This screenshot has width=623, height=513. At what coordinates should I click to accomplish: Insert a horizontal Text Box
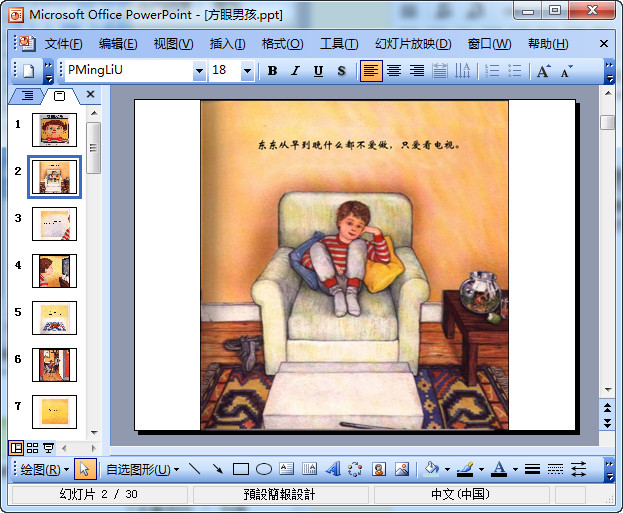coord(286,469)
